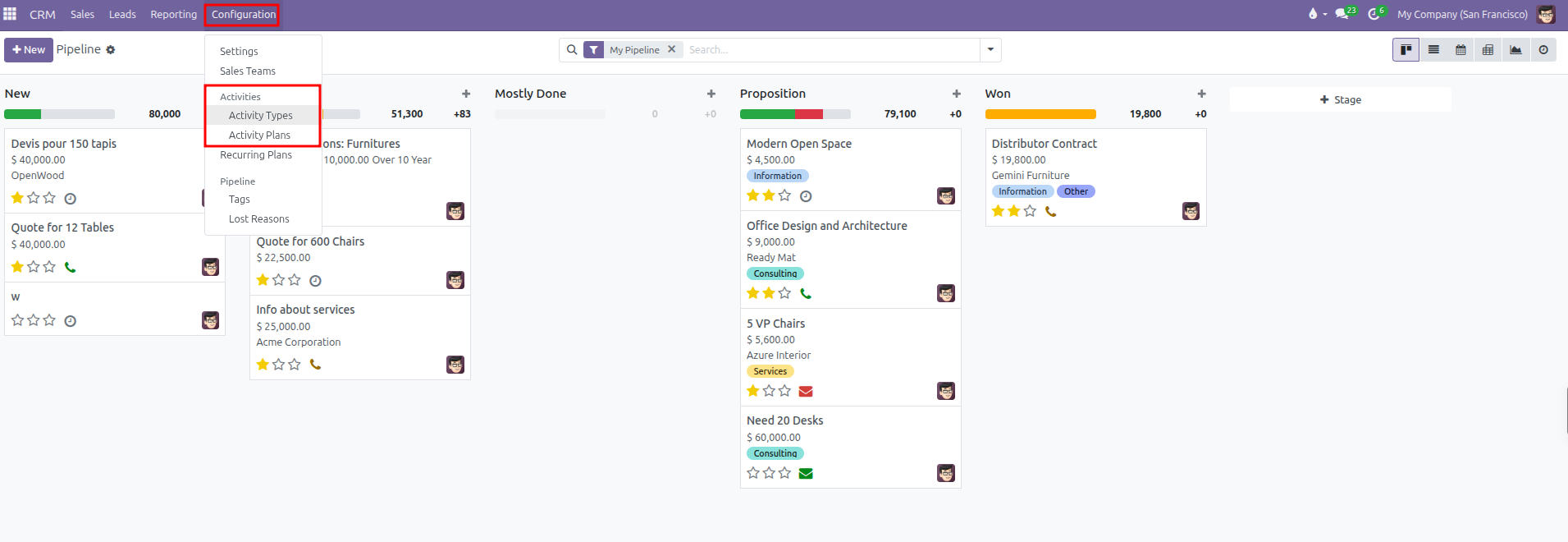Open the activities clock icon with badge 6
Screen dimensions: 1568x542
pyautogui.click(x=1376, y=13)
